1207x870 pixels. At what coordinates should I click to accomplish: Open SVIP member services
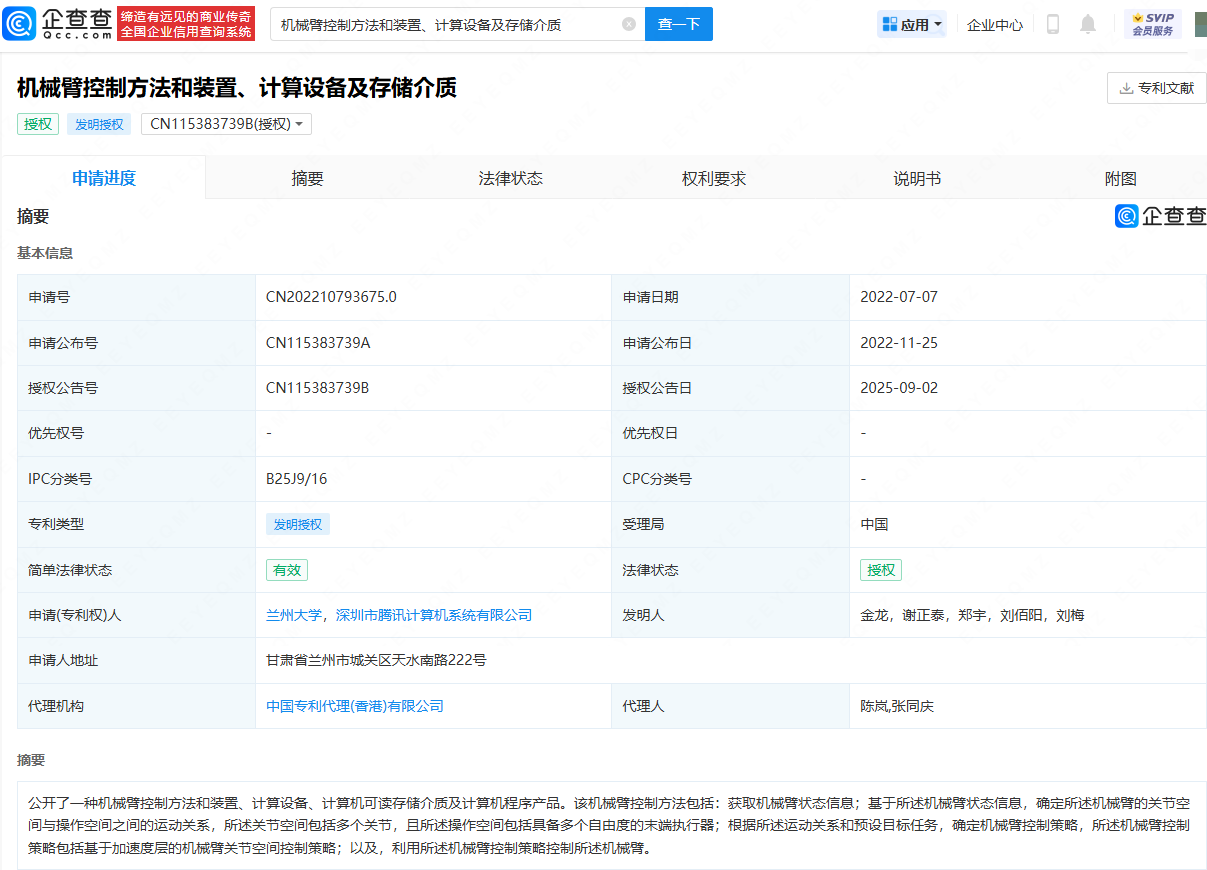tap(1152, 24)
